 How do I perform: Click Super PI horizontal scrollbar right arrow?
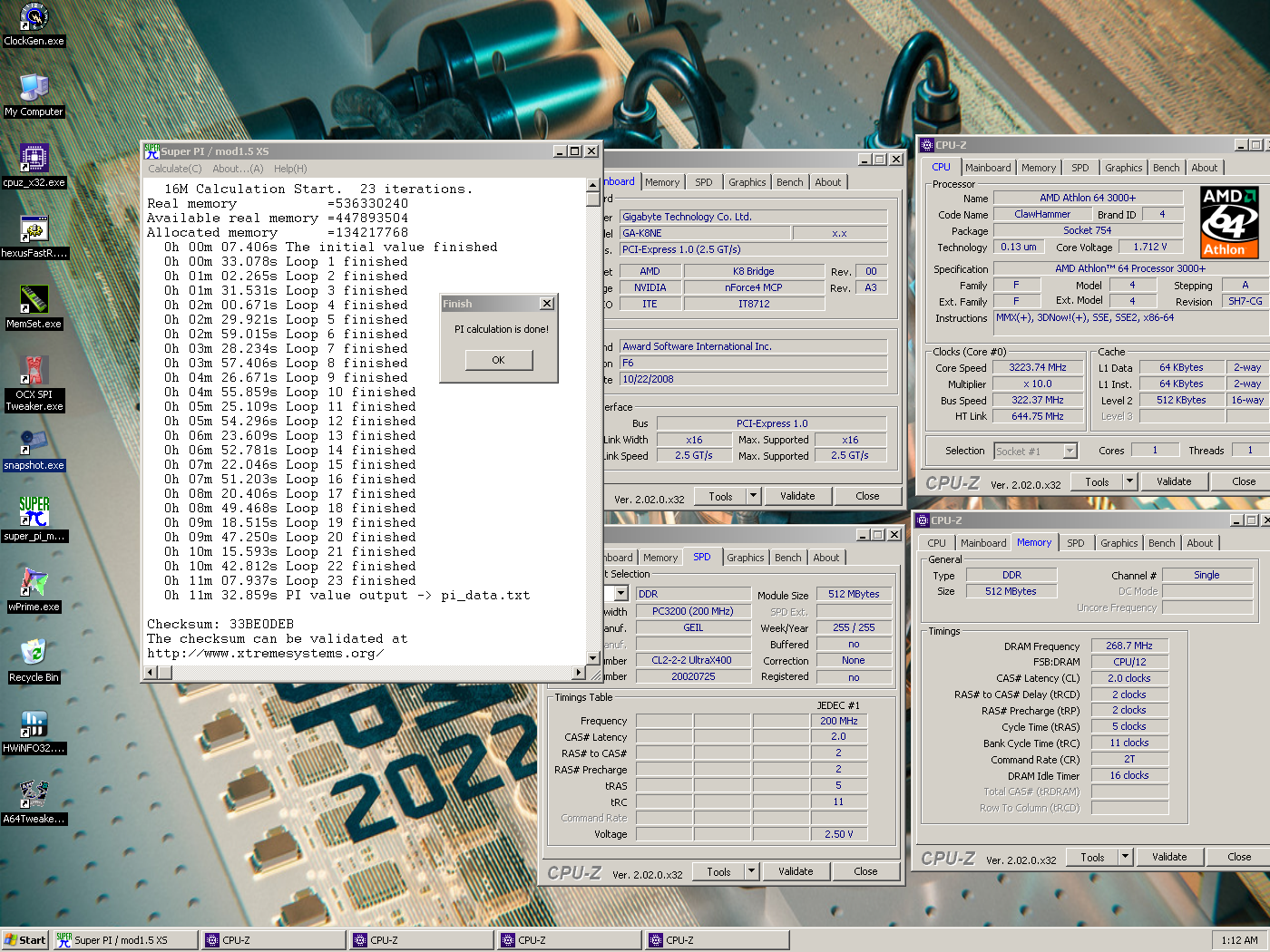[579, 672]
